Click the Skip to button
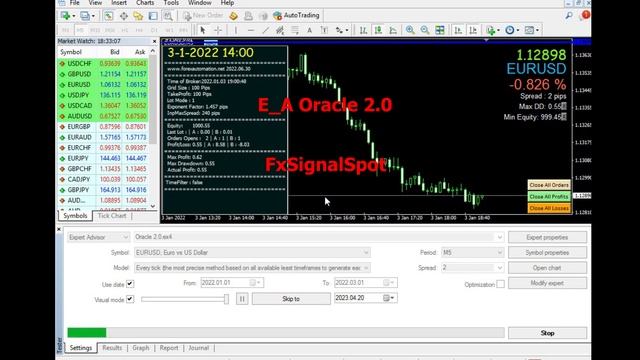Screen dimensions: 640x360 click(x=291, y=299)
